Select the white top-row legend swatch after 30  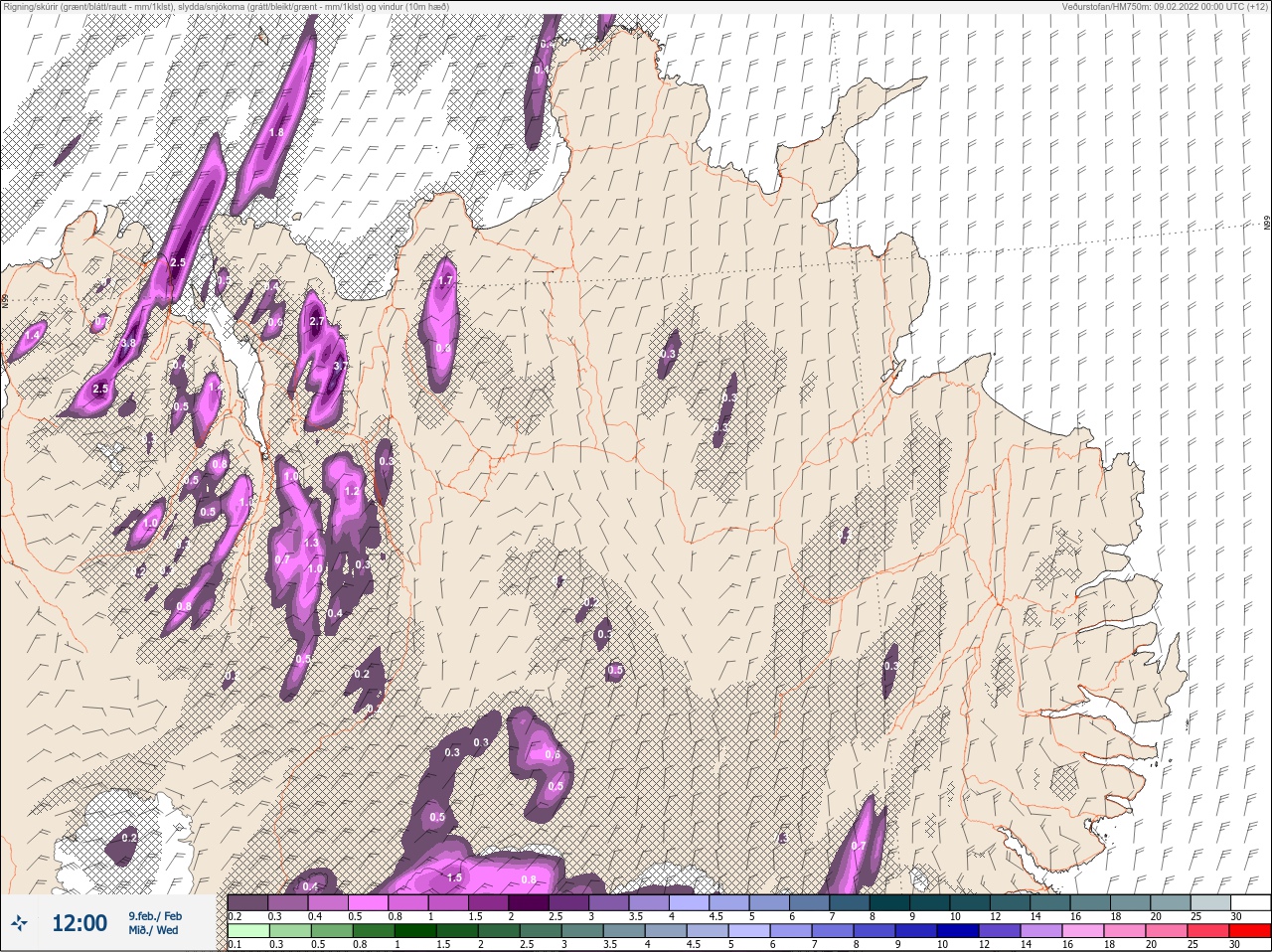(1250, 902)
